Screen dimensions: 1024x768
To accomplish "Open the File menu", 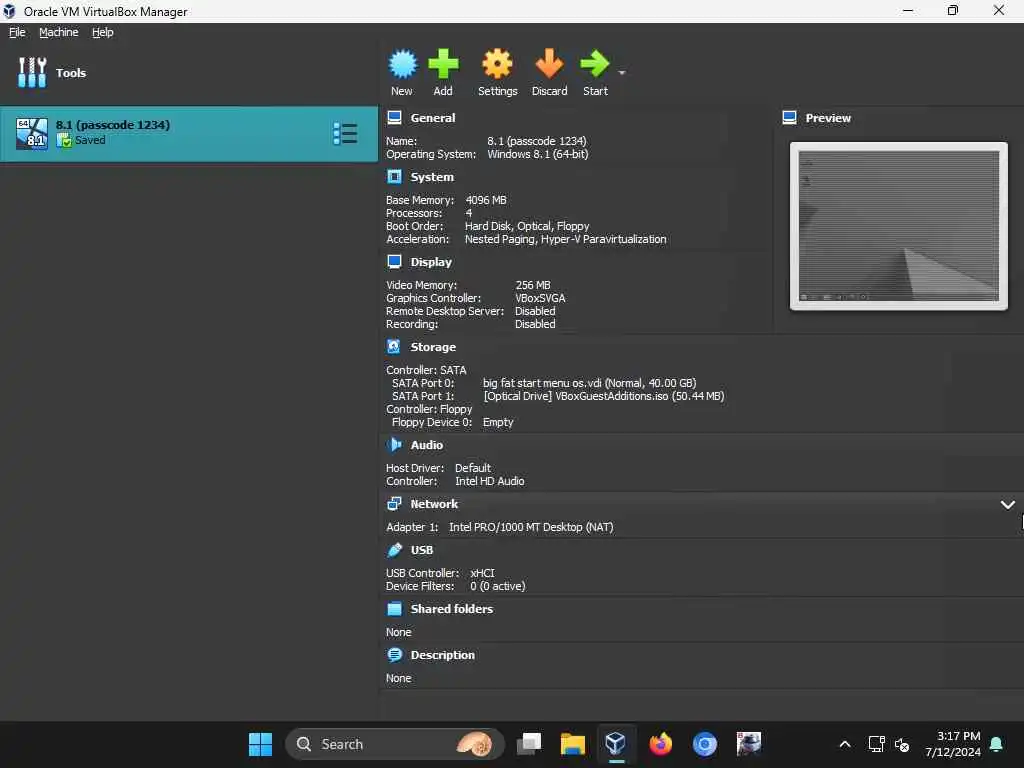I will 17,32.
